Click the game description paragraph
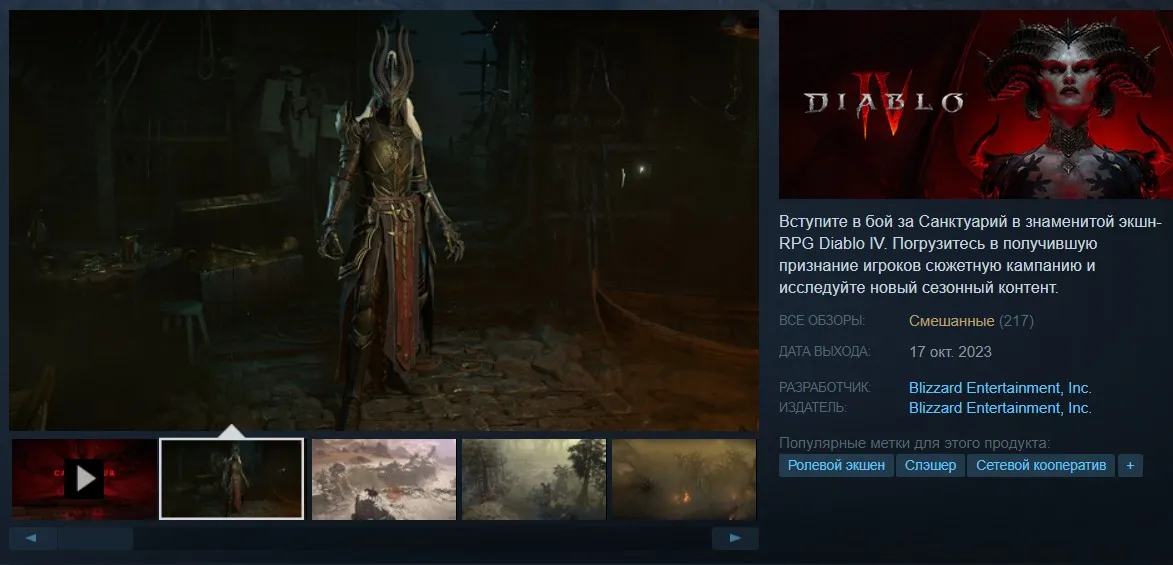Screen dimensions: 1173x565 pos(971,254)
